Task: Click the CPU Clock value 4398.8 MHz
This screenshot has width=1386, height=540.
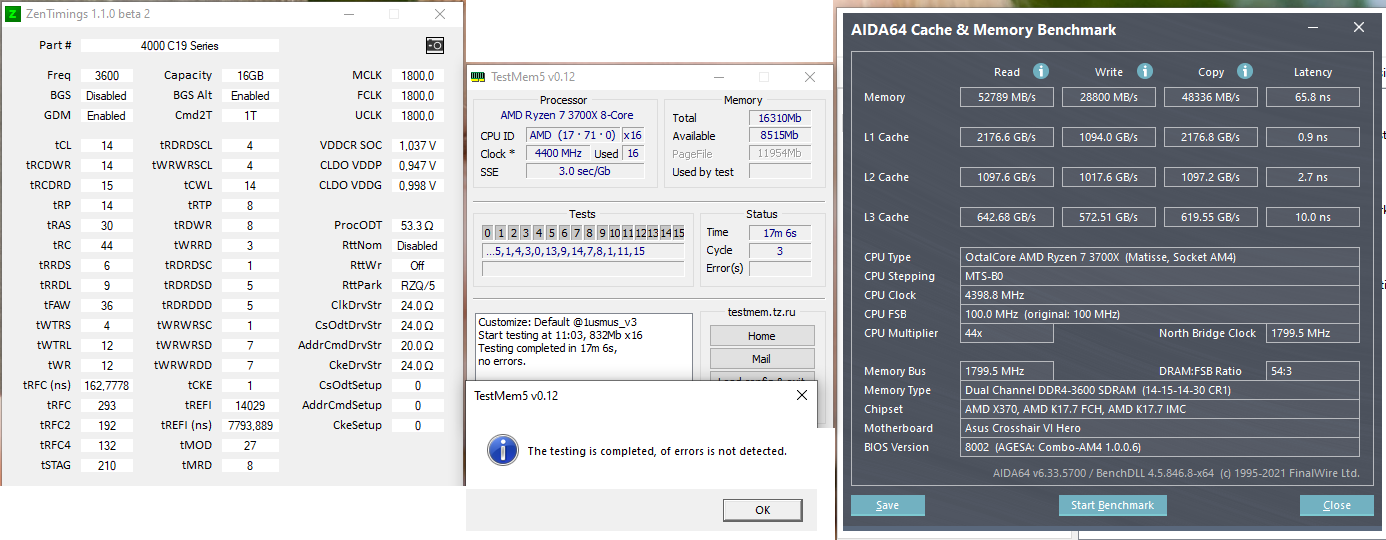Action: coord(1160,295)
